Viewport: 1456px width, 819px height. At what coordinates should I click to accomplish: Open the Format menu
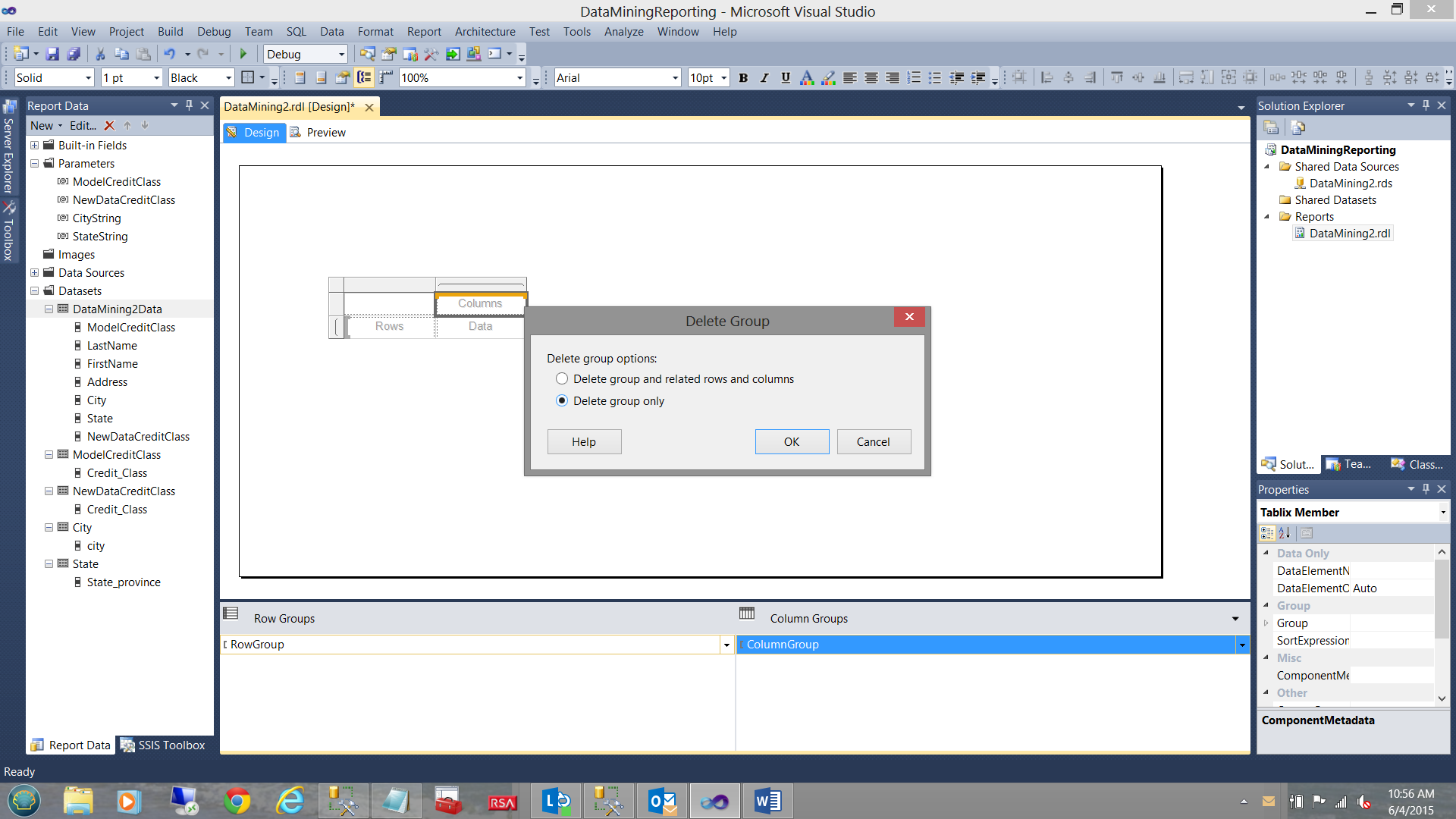click(x=375, y=32)
